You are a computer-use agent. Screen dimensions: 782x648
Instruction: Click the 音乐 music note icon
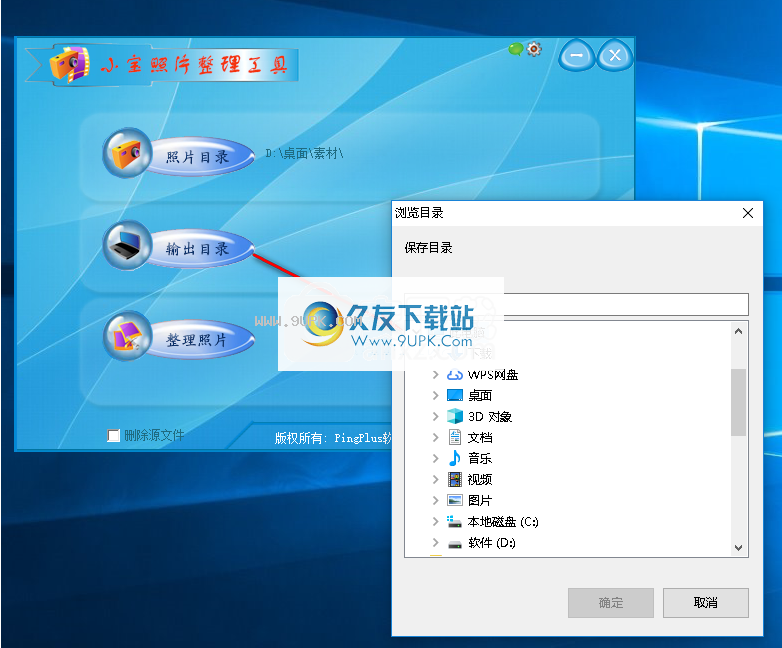tap(455, 458)
